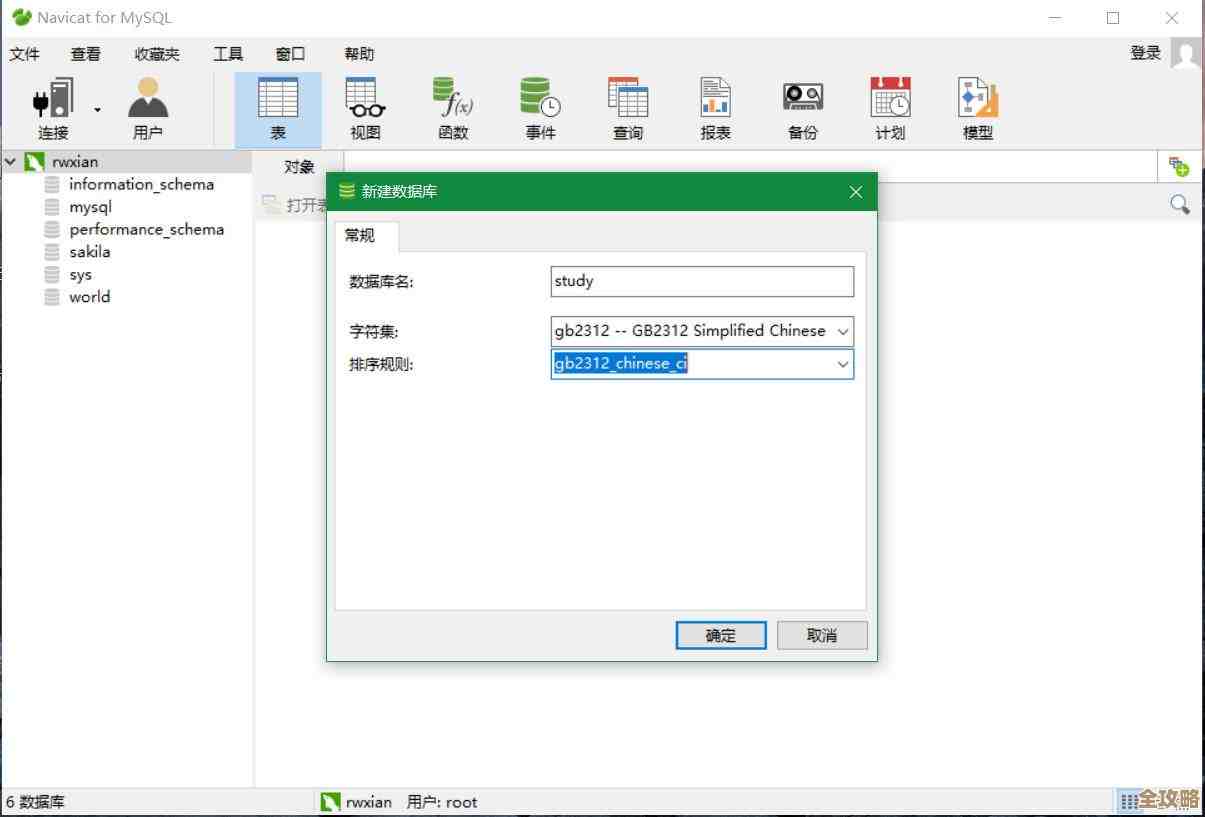Switch to the Objects (对象) tab
The height and width of the screenshot is (817, 1205).
299,167
